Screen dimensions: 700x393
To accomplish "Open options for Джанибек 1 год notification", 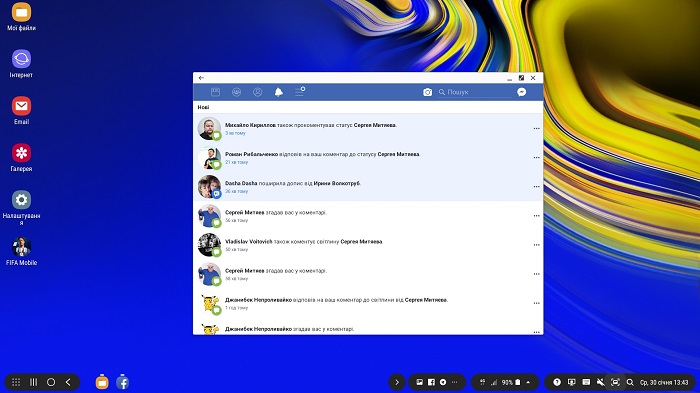I will pyautogui.click(x=536, y=303).
